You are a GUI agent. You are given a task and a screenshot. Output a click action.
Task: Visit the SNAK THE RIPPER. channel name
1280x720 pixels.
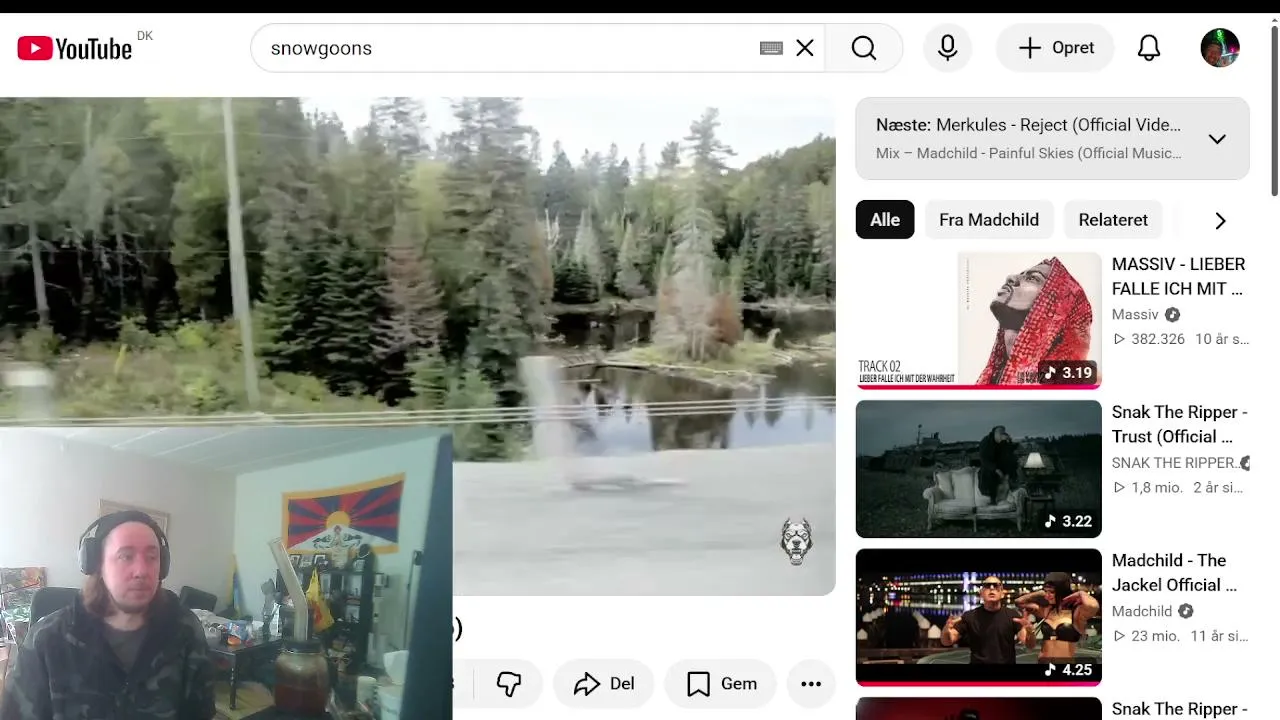(x=1174, y=463)
